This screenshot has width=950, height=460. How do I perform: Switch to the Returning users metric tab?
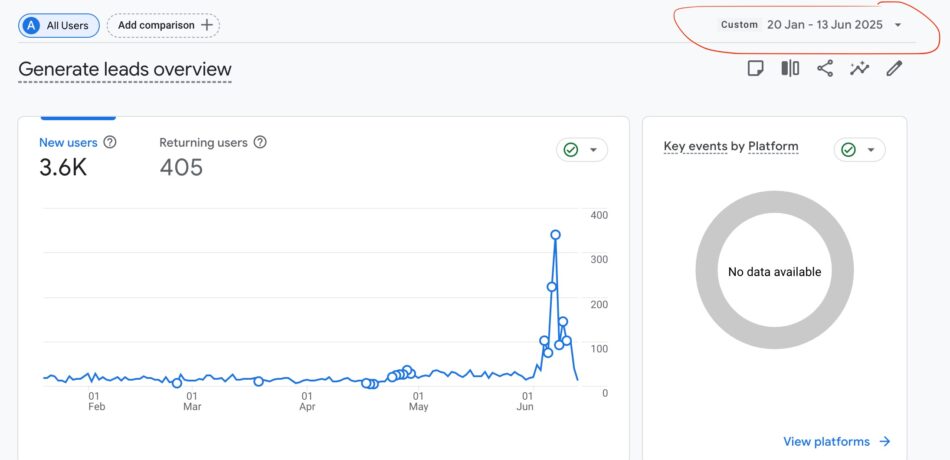(x=203, y=143)
